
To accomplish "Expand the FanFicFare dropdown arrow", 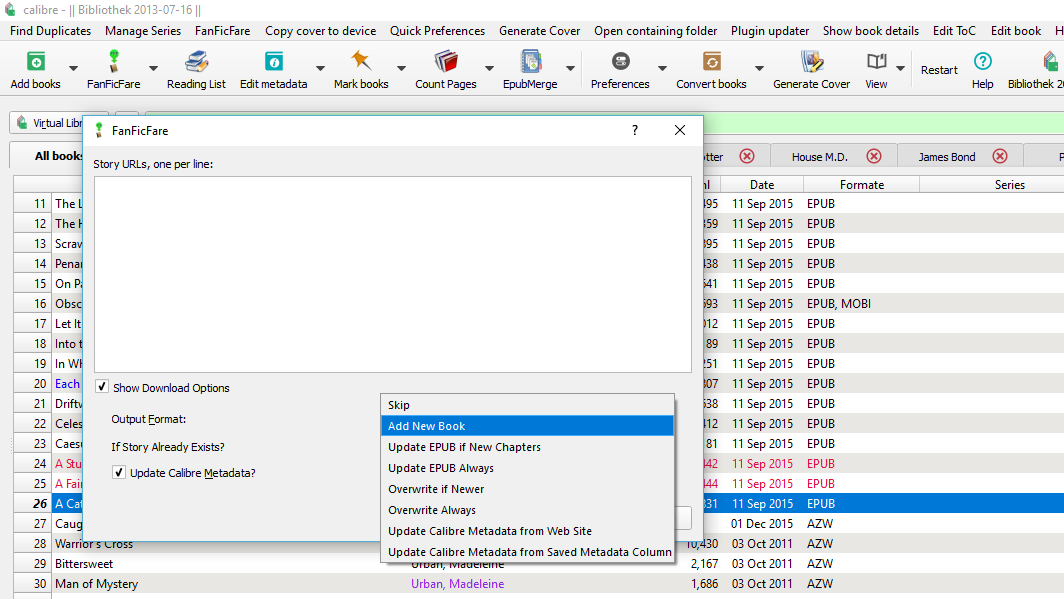I will (153, 68).
